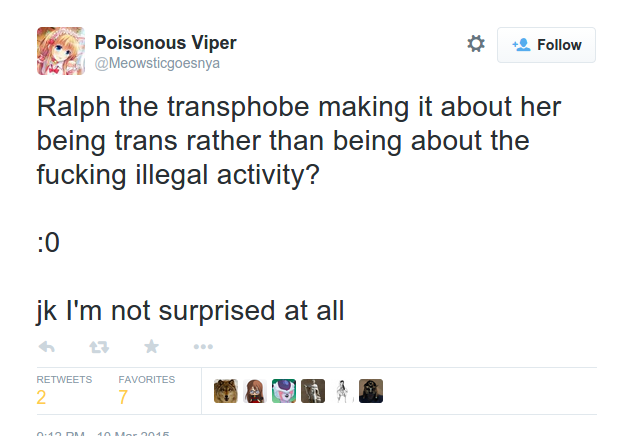The image size is (635, 436).
Task: Click the Poisonous Viper display name
Action: pos(165,43)
